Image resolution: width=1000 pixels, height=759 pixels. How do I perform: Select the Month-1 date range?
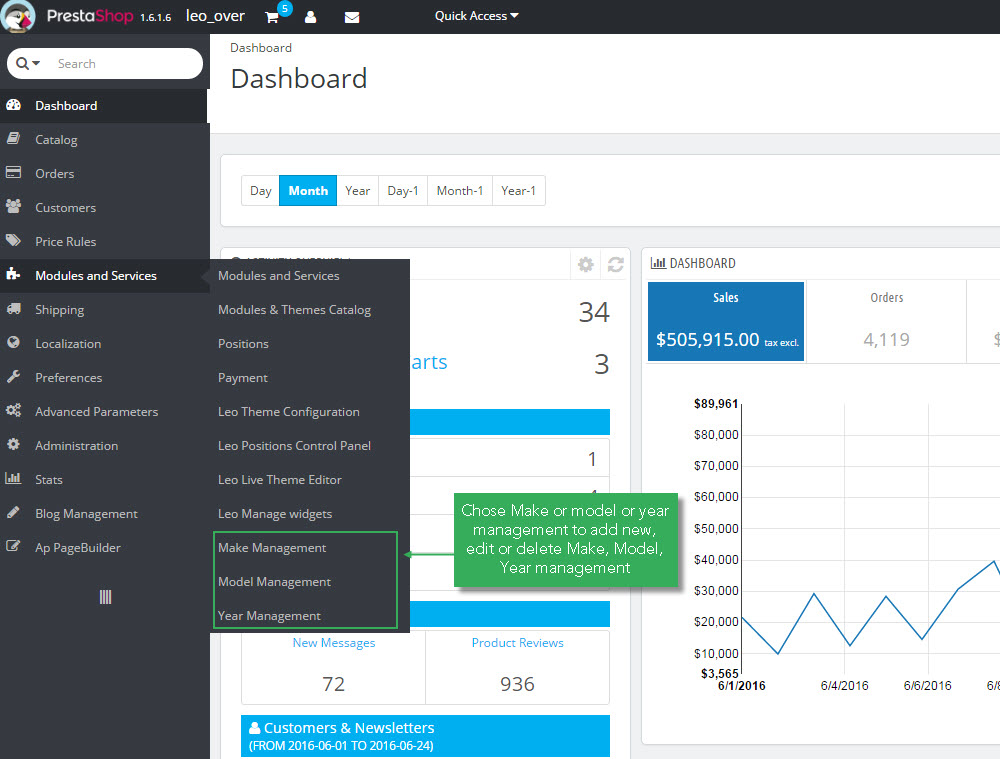460,191
